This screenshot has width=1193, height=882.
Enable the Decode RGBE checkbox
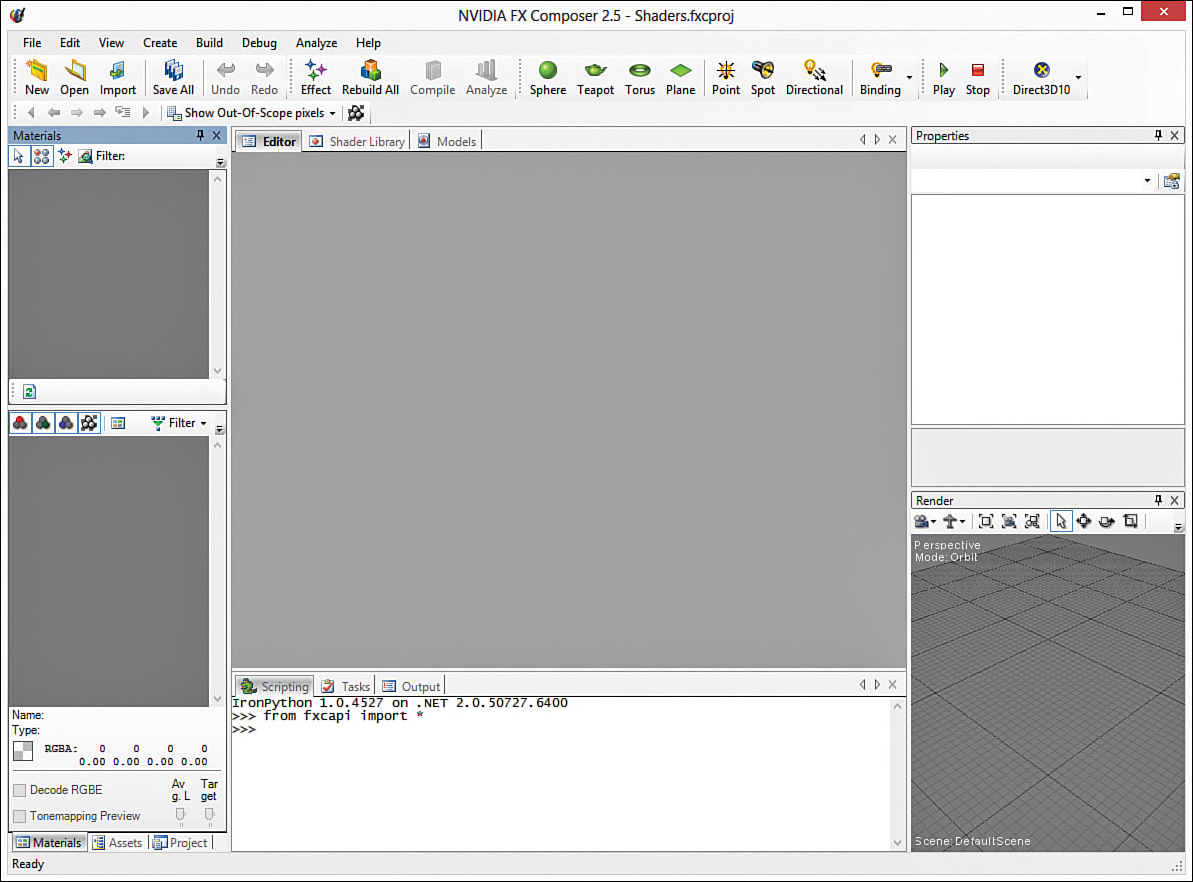coord(20,790)
